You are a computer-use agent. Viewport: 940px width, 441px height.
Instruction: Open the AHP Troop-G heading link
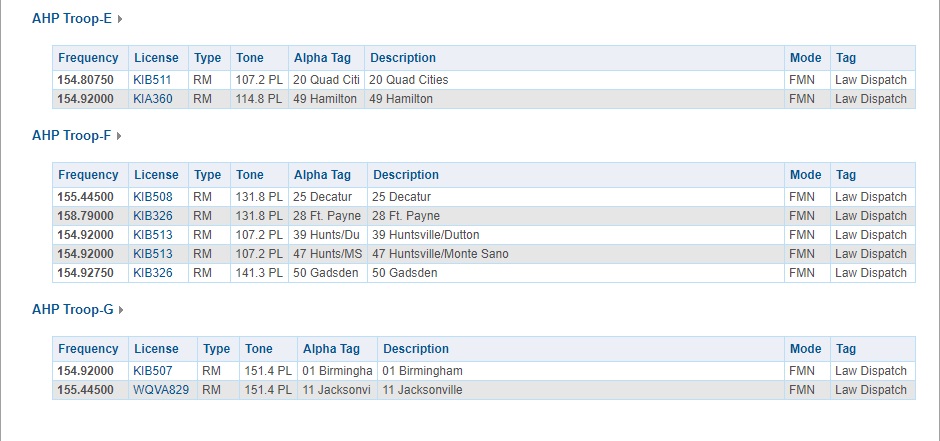tap(73, 310)
